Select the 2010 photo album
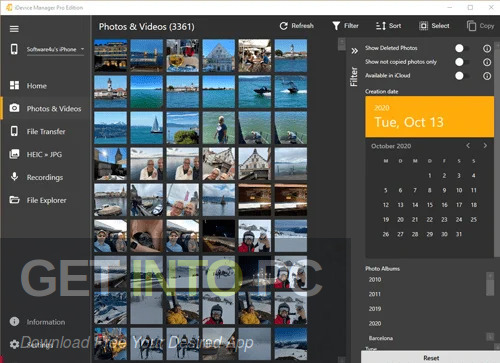 tap(375, 280)
